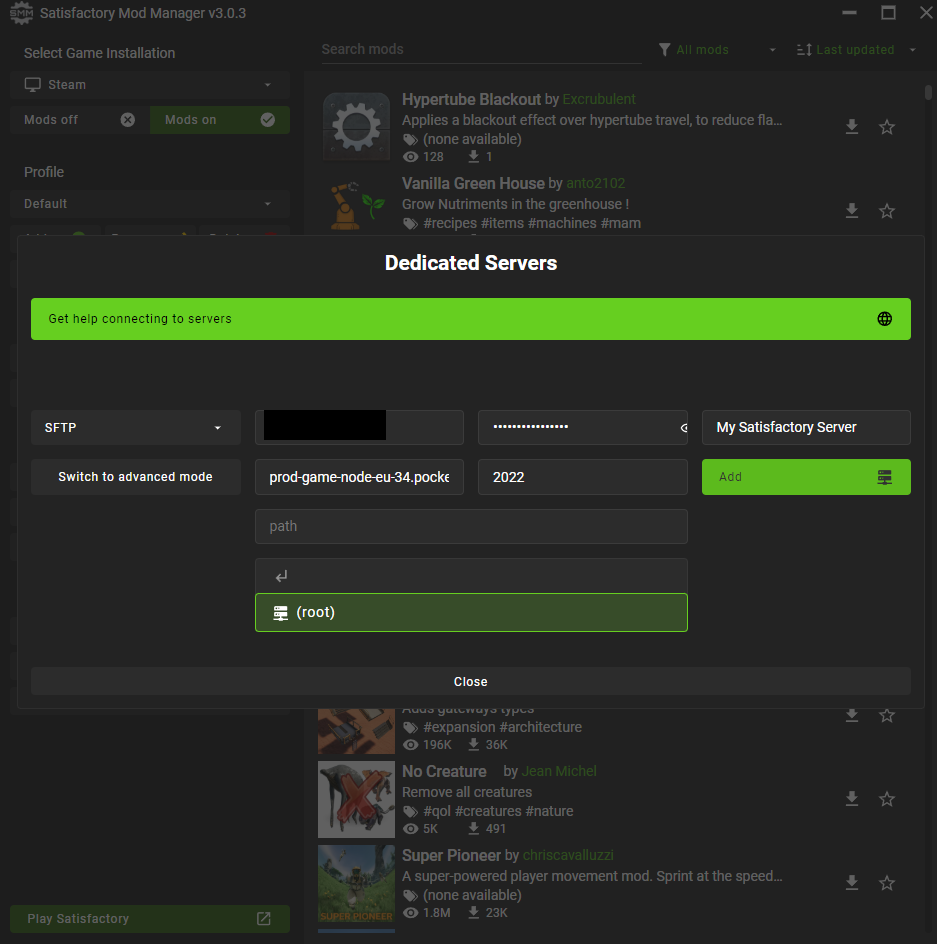Open the All mods filter dropdown

[x=717, y=50]
